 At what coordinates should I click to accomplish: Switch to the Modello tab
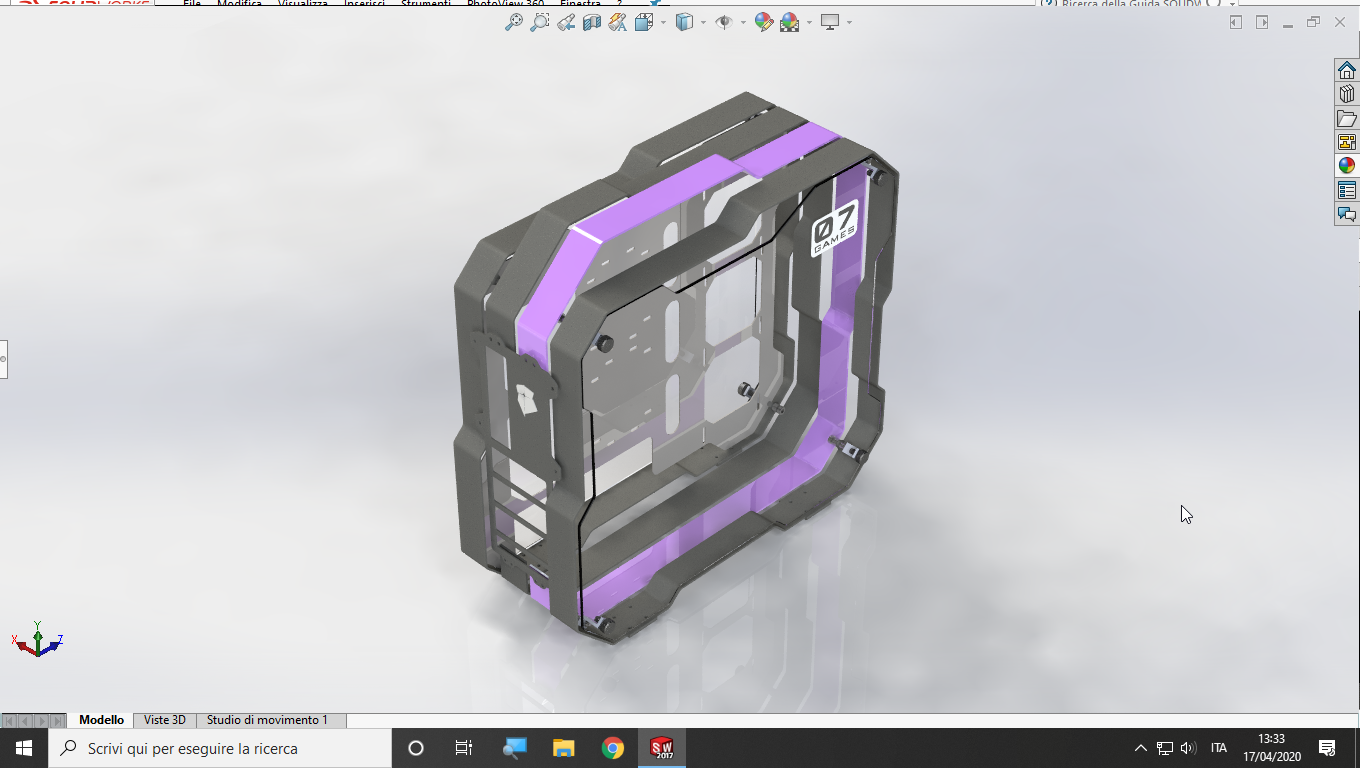[102, 720]
